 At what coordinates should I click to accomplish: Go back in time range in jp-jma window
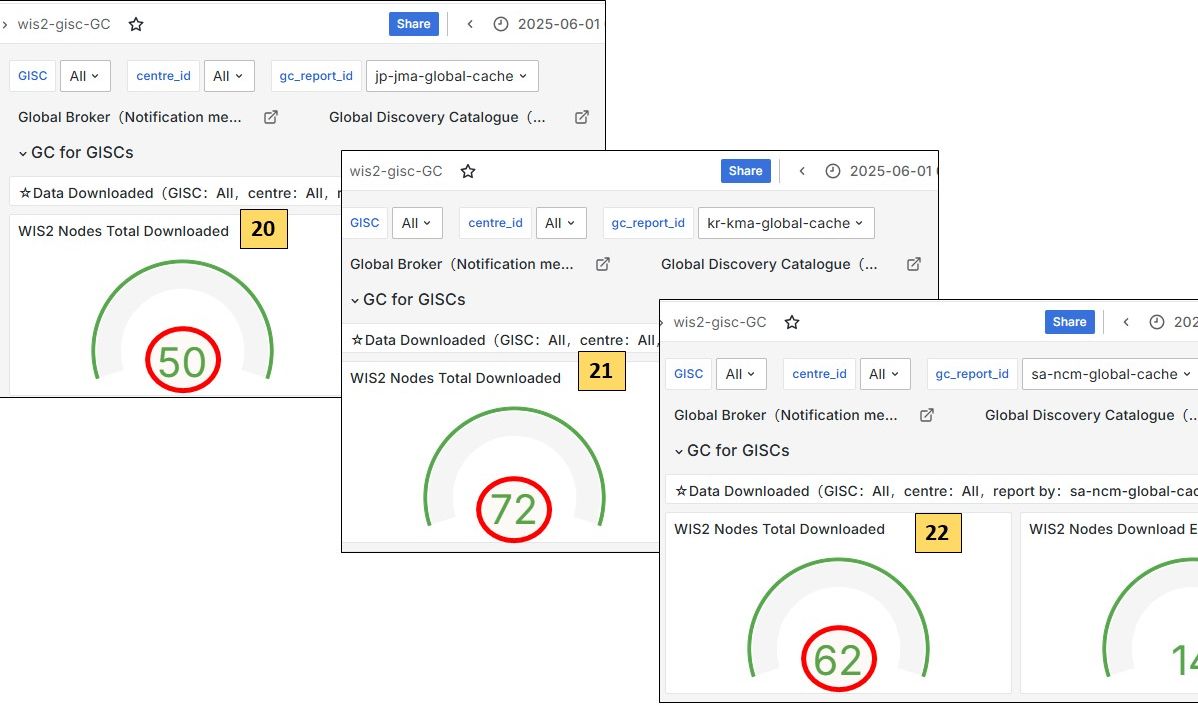click(470, 24)
